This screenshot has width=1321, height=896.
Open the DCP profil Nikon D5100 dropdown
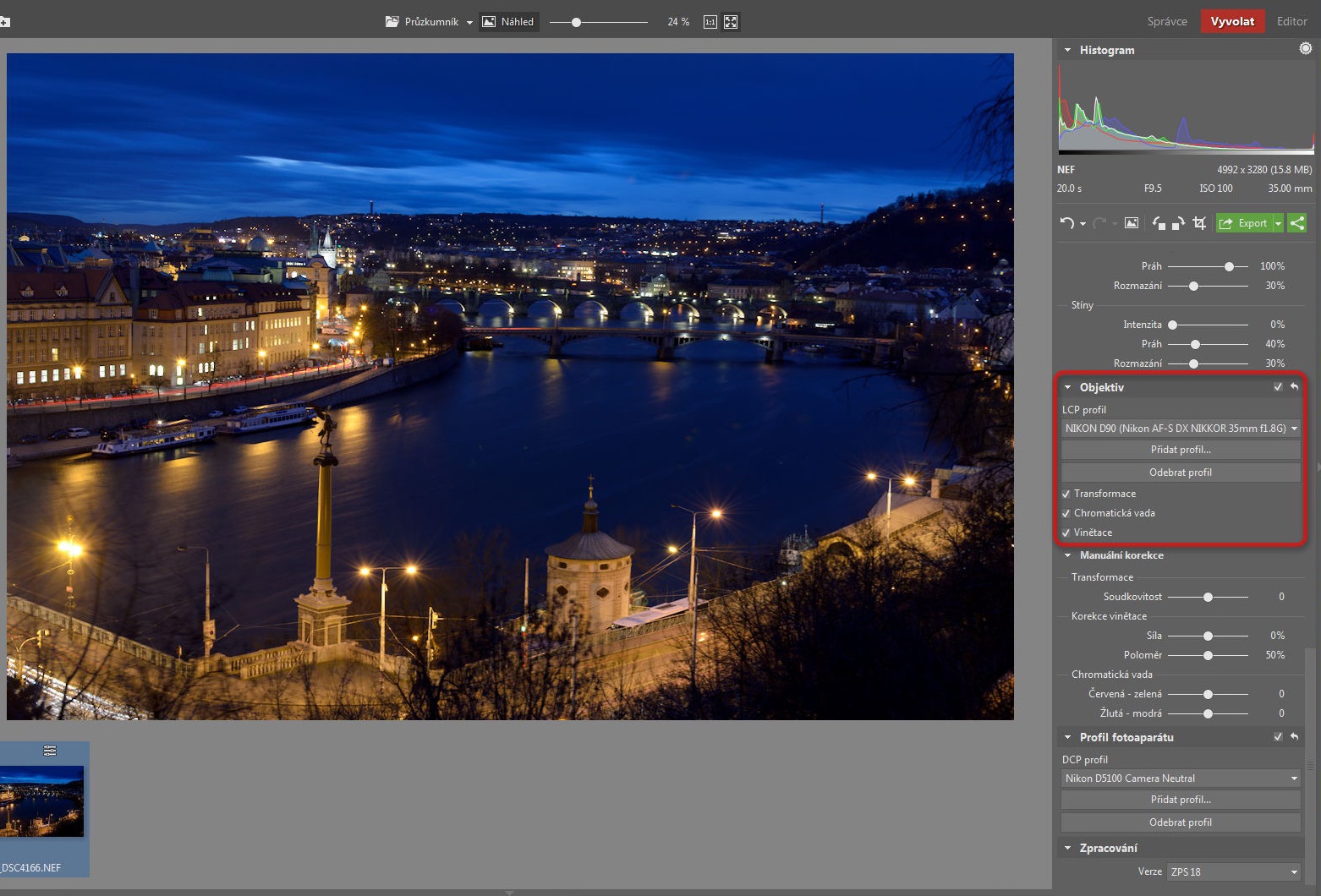point(1181,779)
